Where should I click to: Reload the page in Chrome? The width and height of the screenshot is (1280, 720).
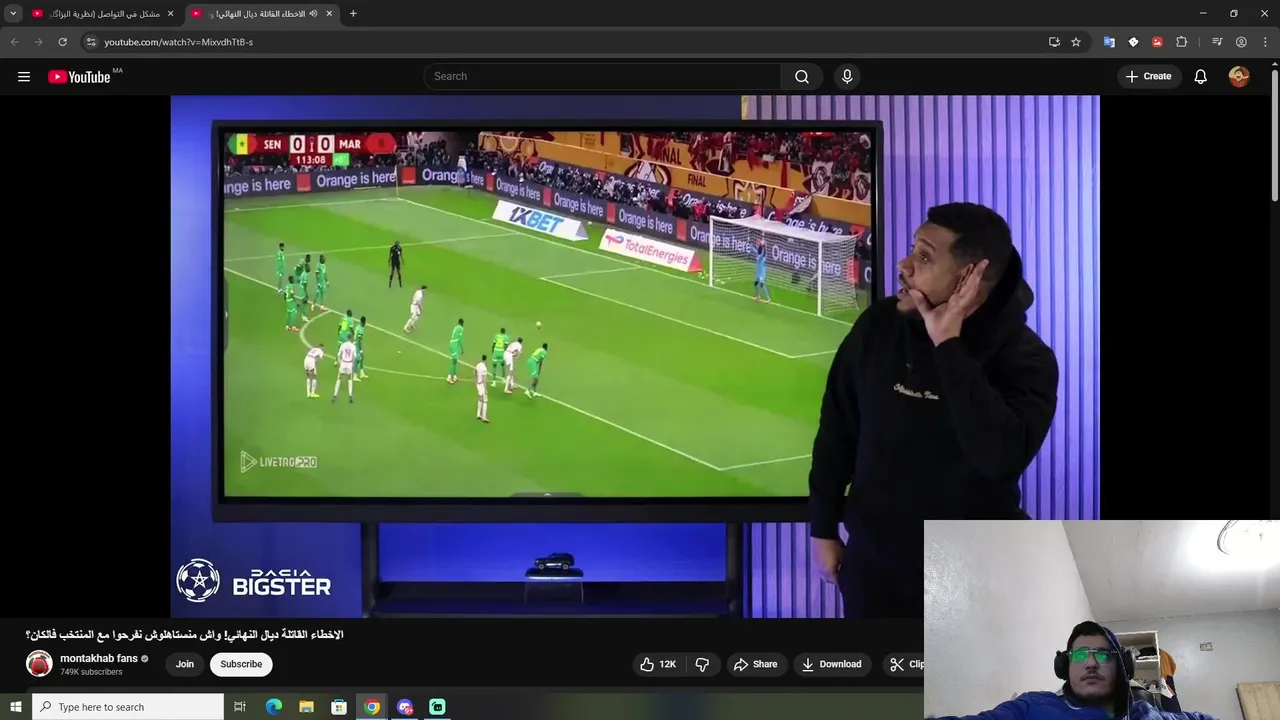62,42
